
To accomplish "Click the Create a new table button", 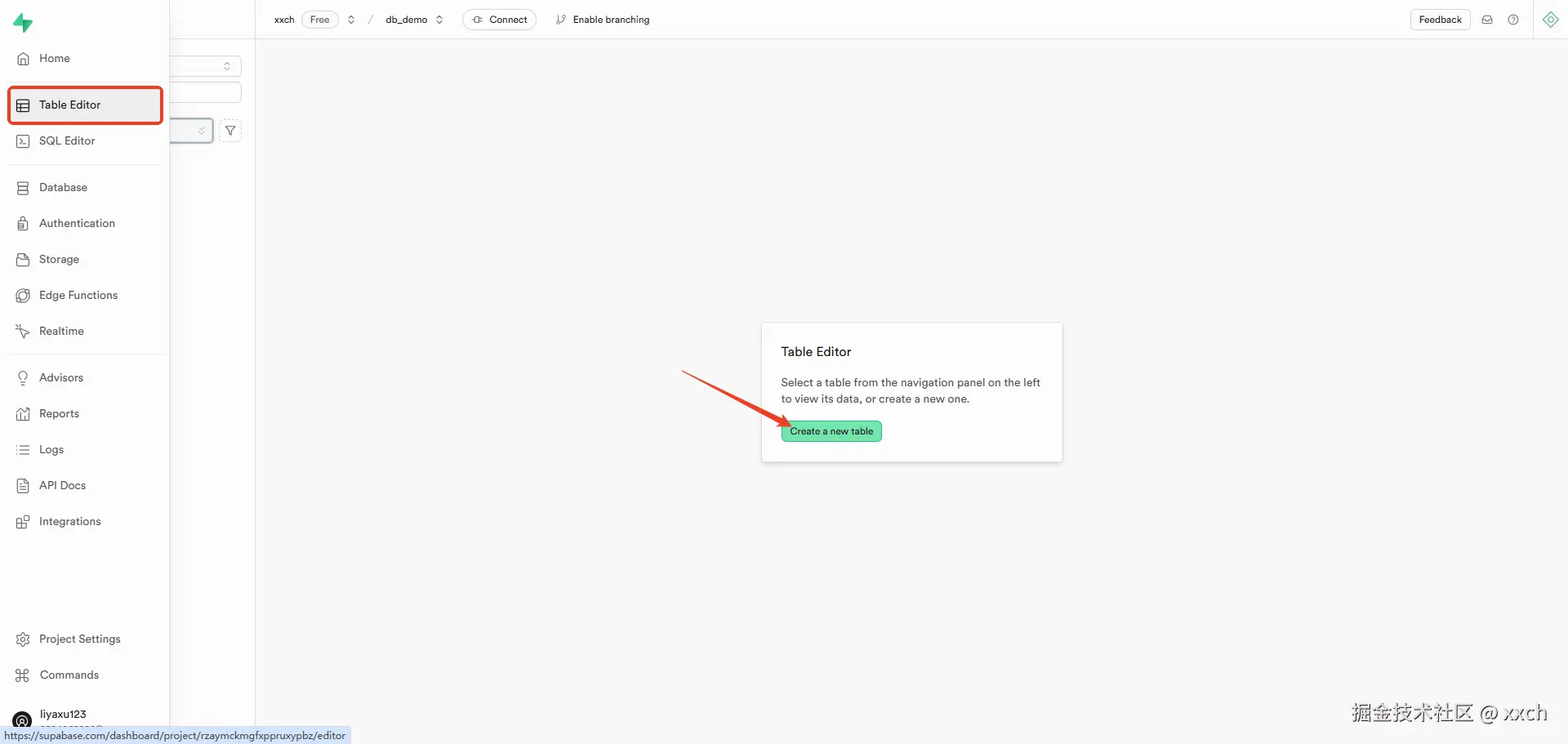I will point(831,431).
